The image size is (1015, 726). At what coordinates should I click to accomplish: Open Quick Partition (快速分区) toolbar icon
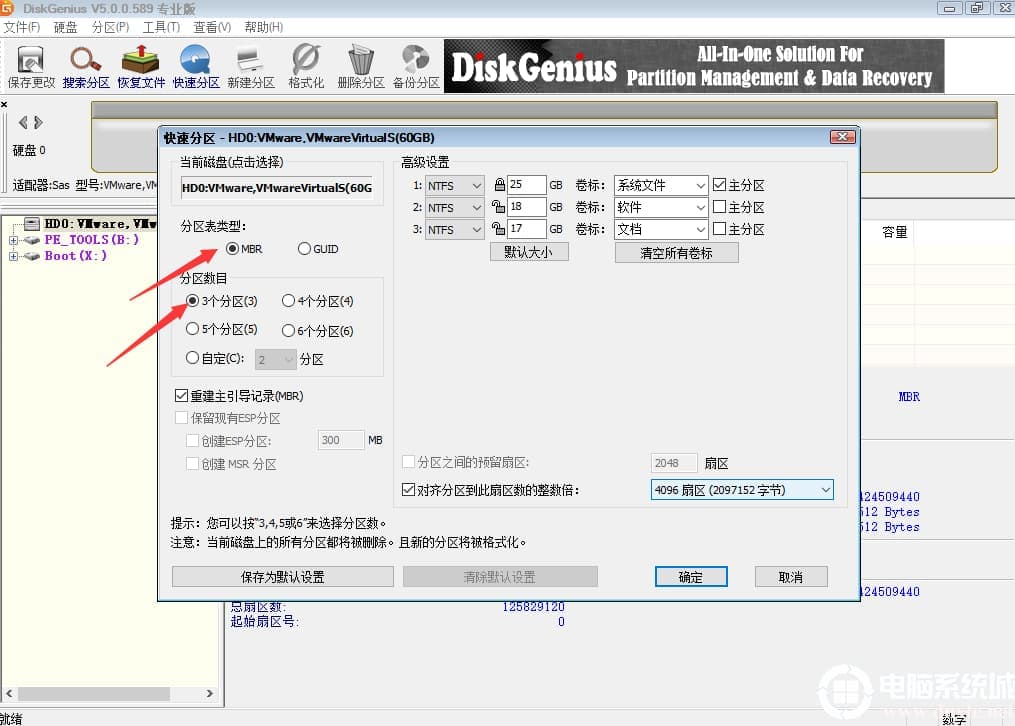(195, 66)
